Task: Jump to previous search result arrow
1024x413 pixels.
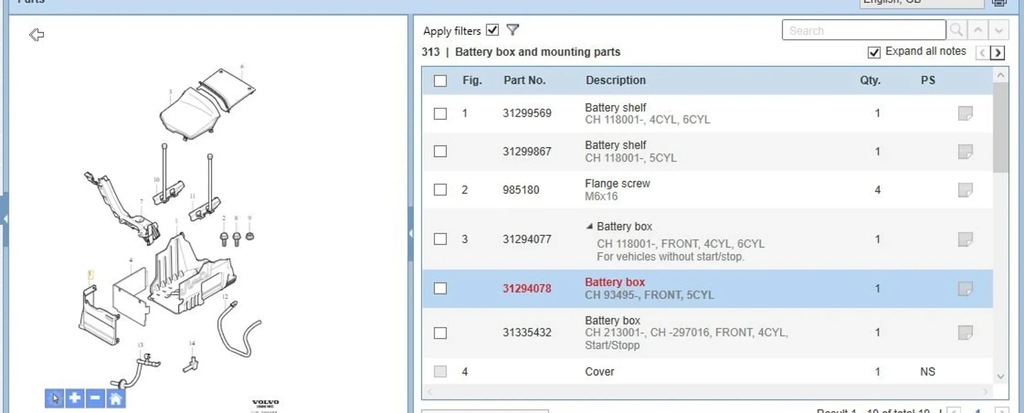Action: pos(978,30)
